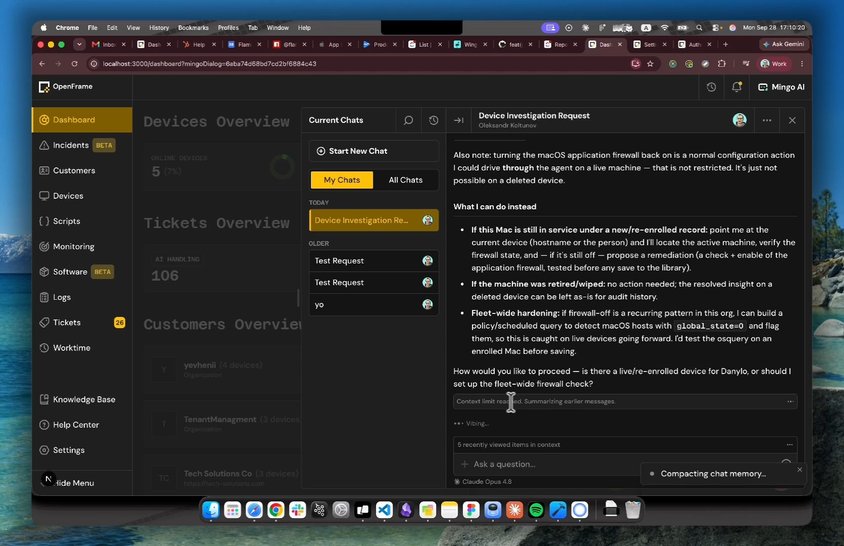Open Chrome extensions puzzle icon
Viewport: 844px width, 546px height.
[x=721, y=64]
